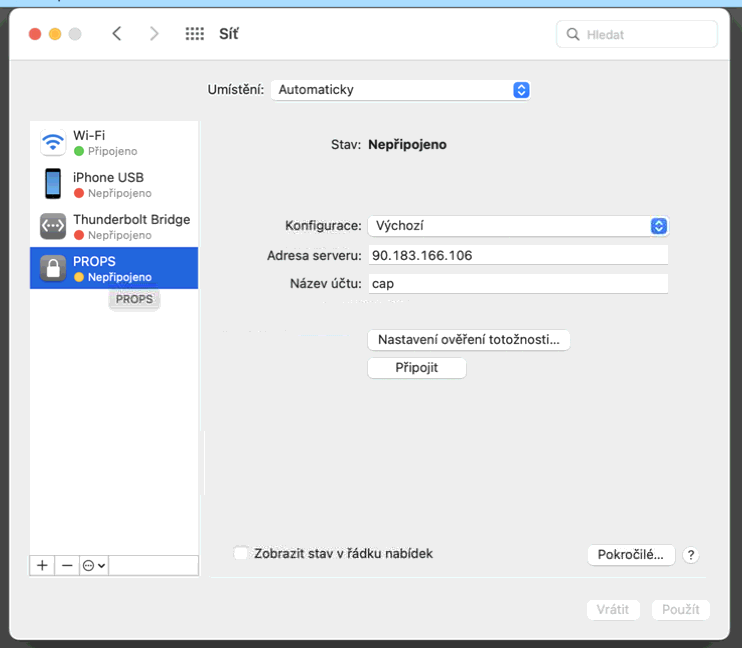Remove the selected service with minus button
The height and width of the screenshot is (648, 742).
click(67, 565)
